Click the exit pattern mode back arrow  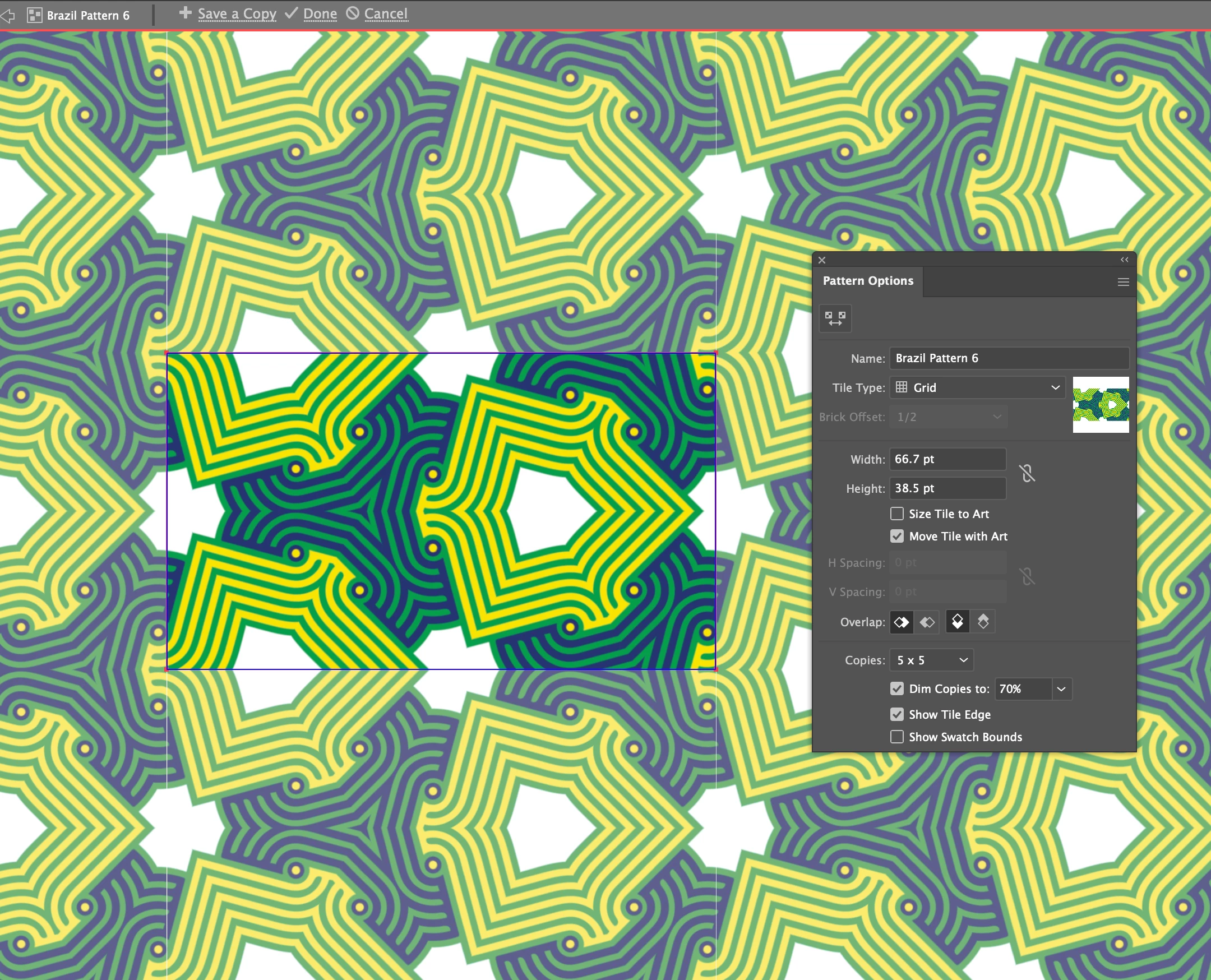[8, 15]
